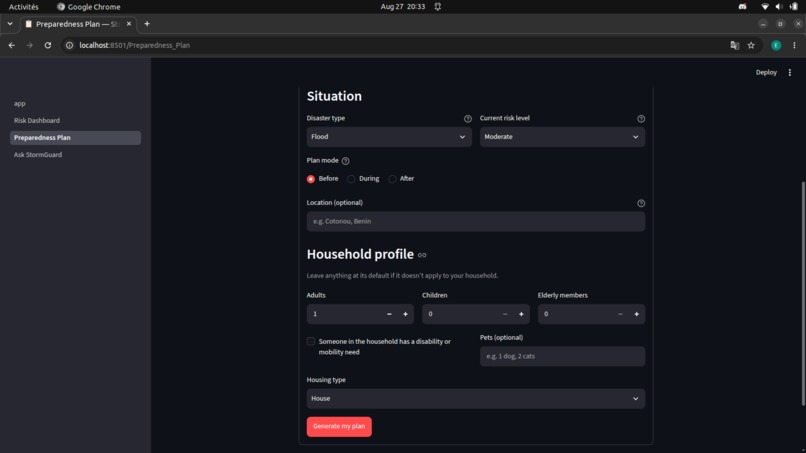
Task: Open Preparedness Plan sidebar page
Action: pos(75,138)
